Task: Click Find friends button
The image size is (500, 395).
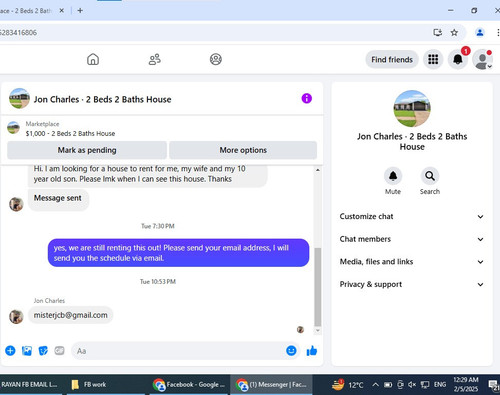Action: pos(392,59)
